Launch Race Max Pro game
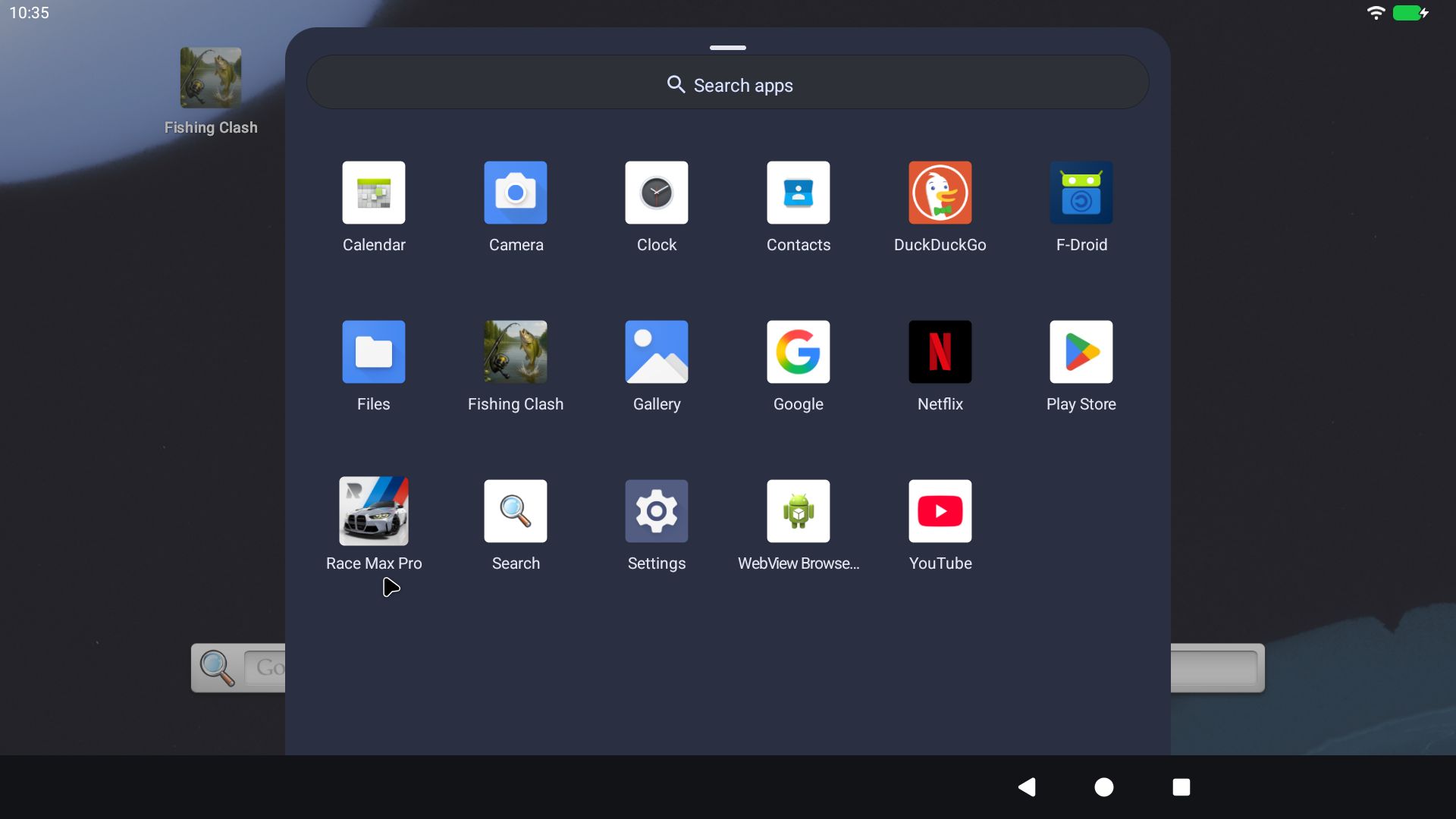 (x=373, y=511)
